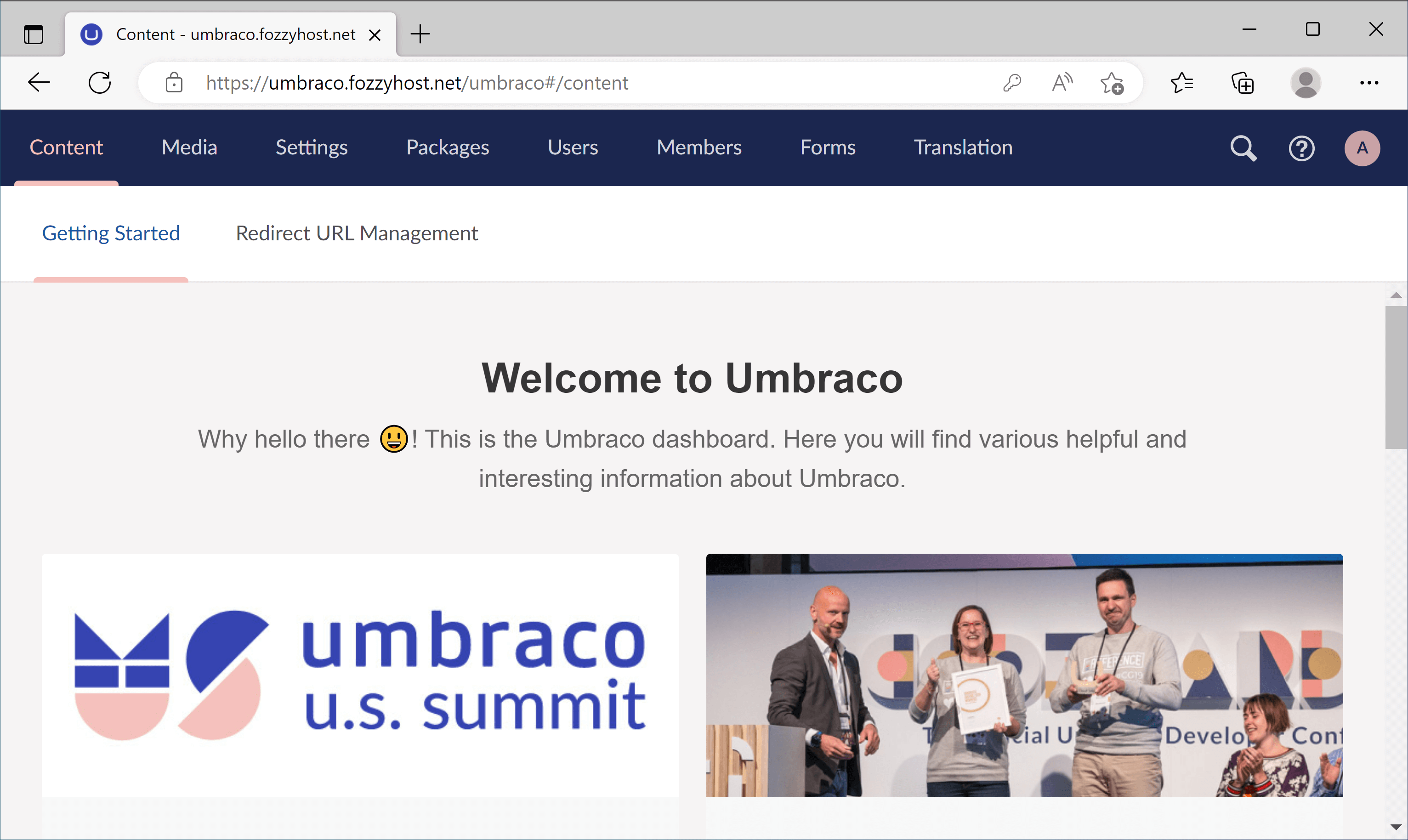Viewport: 1408px width, 840px height.
Task: Open the browser profile menu
Action: click(1305, 83)
